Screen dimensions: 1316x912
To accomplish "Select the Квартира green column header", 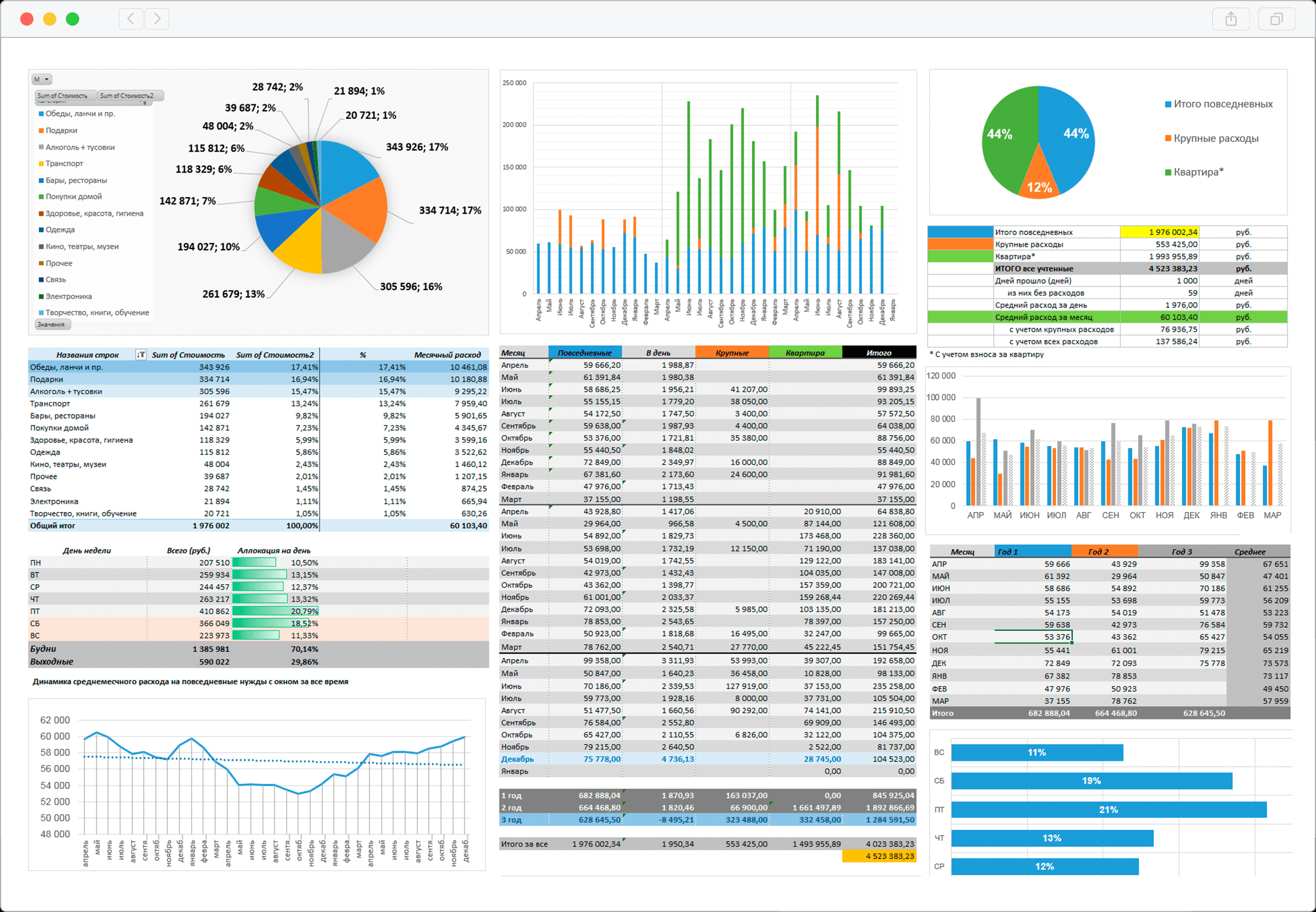I will [805, 352].
